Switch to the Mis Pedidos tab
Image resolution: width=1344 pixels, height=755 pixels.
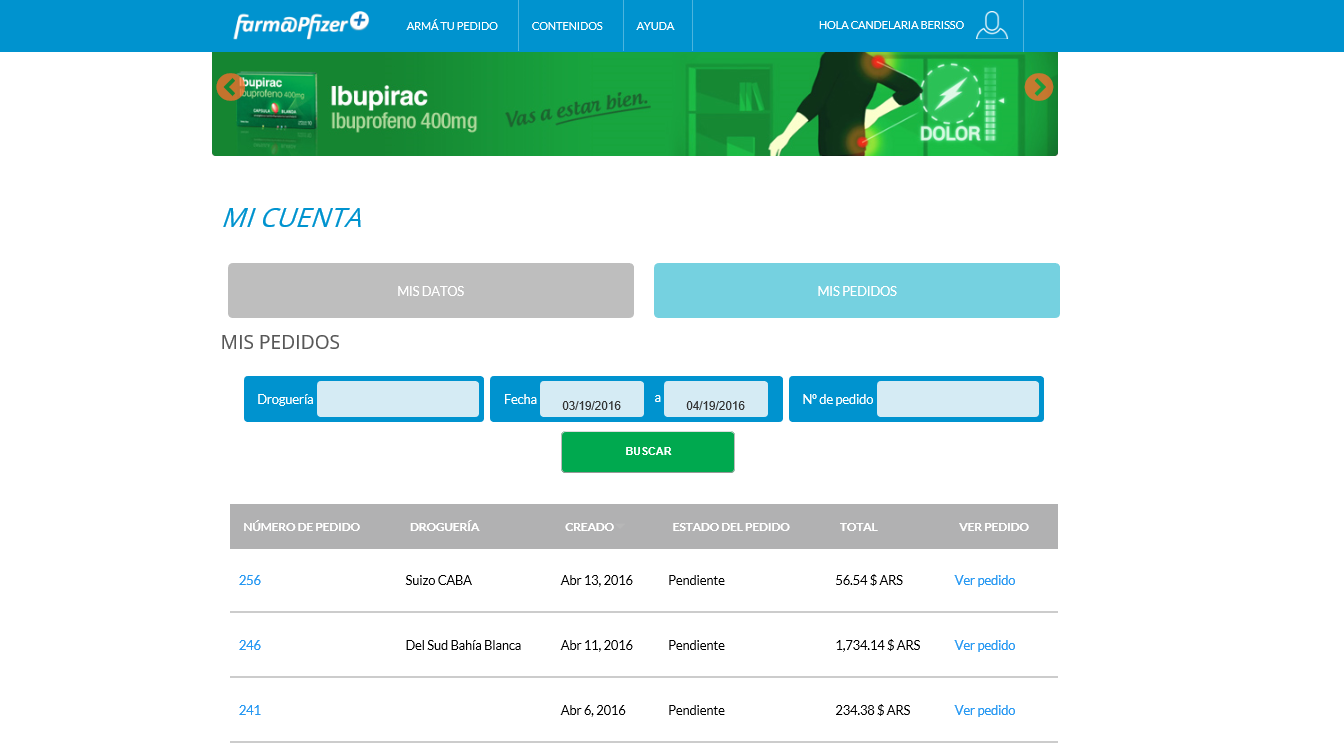pyautogui.click(x=857, y=291)
